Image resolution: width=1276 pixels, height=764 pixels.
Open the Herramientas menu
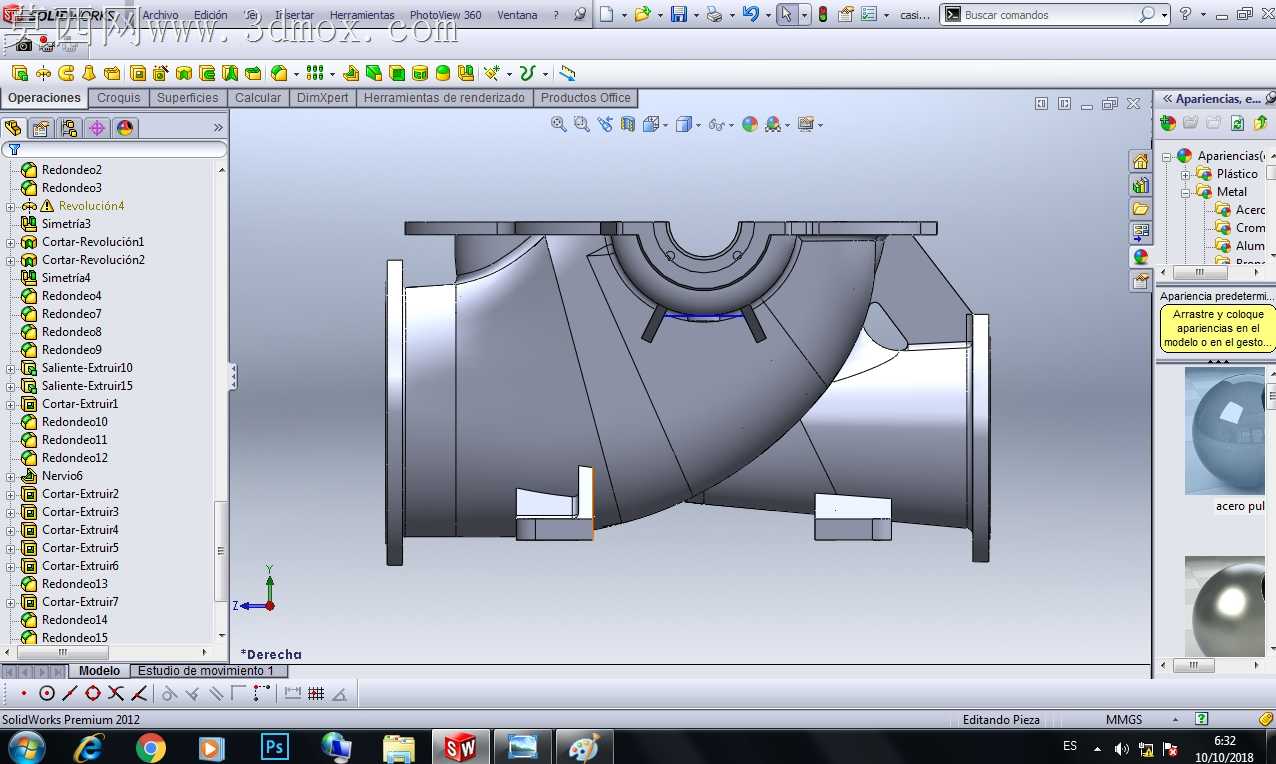pyautogui.click(x=362, y=15)
